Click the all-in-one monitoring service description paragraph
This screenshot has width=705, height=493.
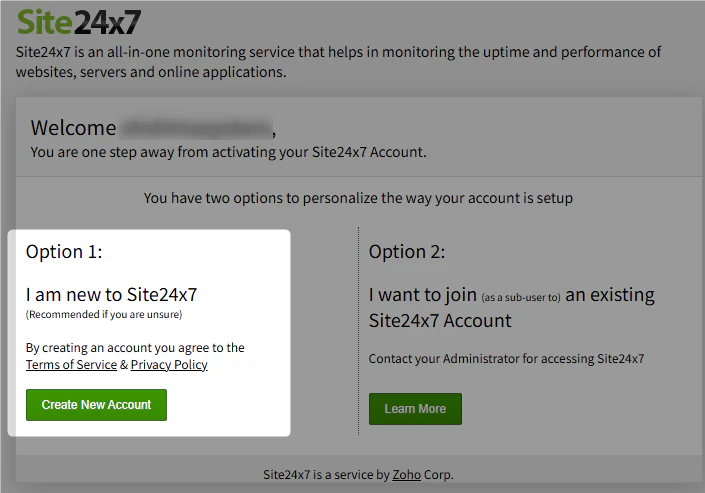tap(338, 62)
